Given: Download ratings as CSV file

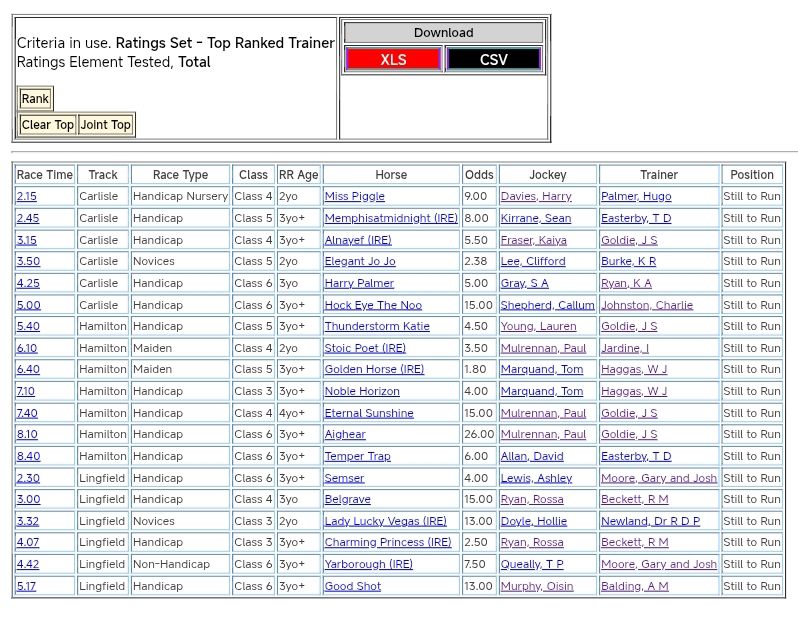Looking at the screenshot, I should (x=493, y=60).
